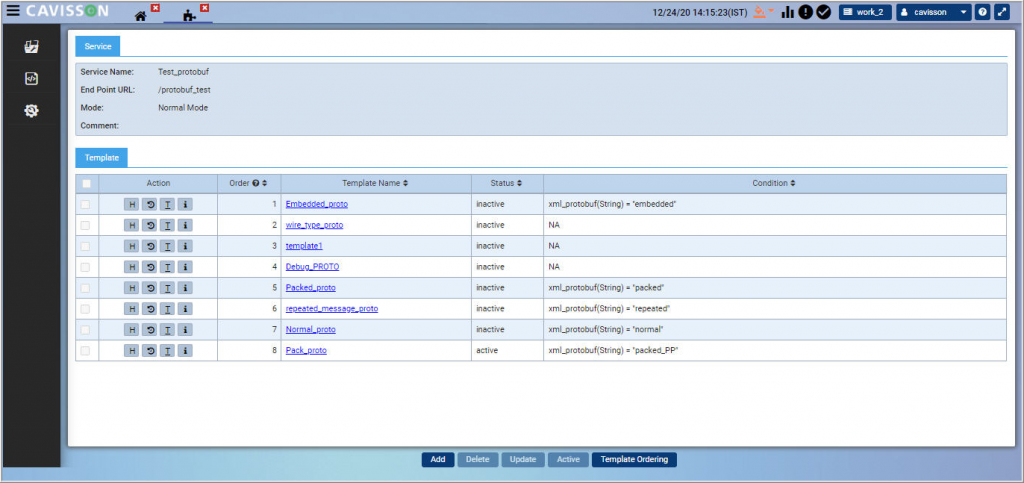Click the H action icon for wire_type_proto
The image size is (1024, 483).
pyautogui.click(x=132, y=225)
